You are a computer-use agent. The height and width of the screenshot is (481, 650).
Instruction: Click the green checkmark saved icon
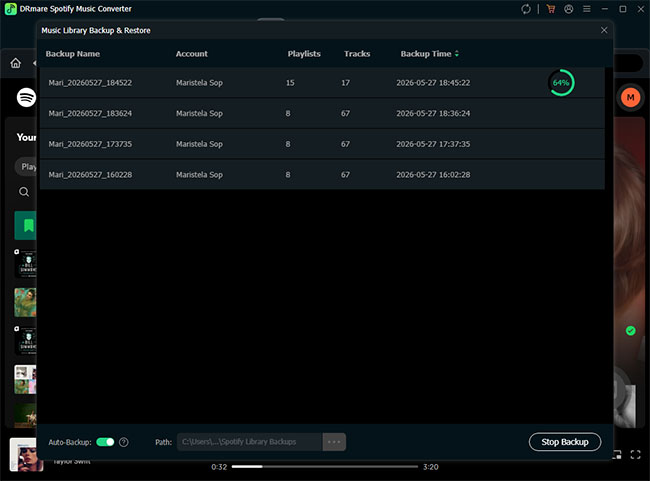click(631, 330)
